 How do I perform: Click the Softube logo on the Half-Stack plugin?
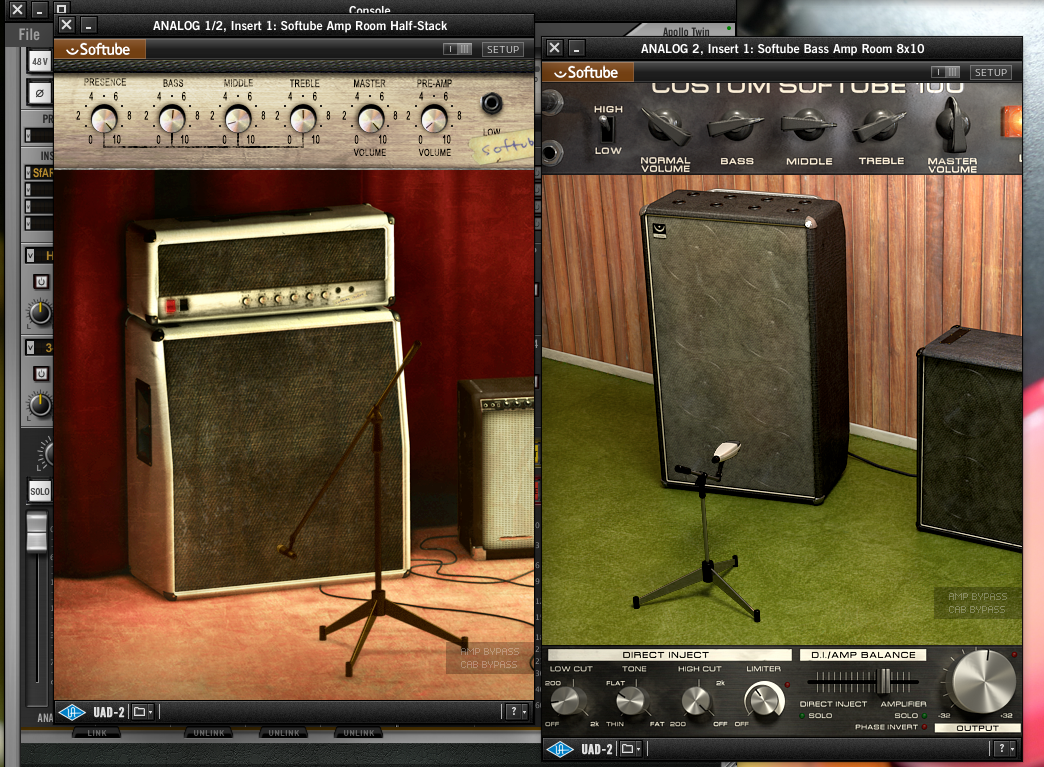pos(99,48)
